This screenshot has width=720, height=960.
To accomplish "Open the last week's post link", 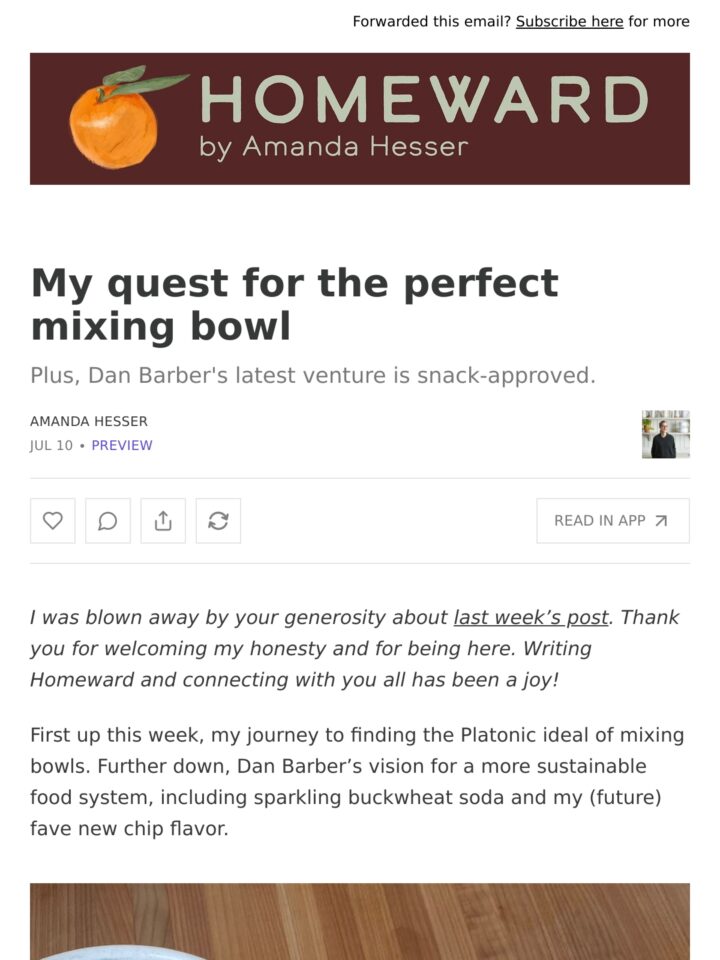I will [x=531, y=617].
